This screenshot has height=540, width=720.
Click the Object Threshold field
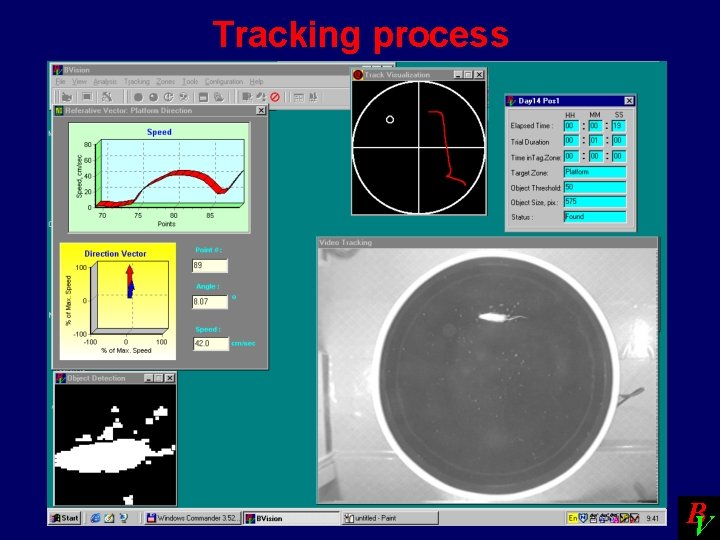tap(595, 187)
